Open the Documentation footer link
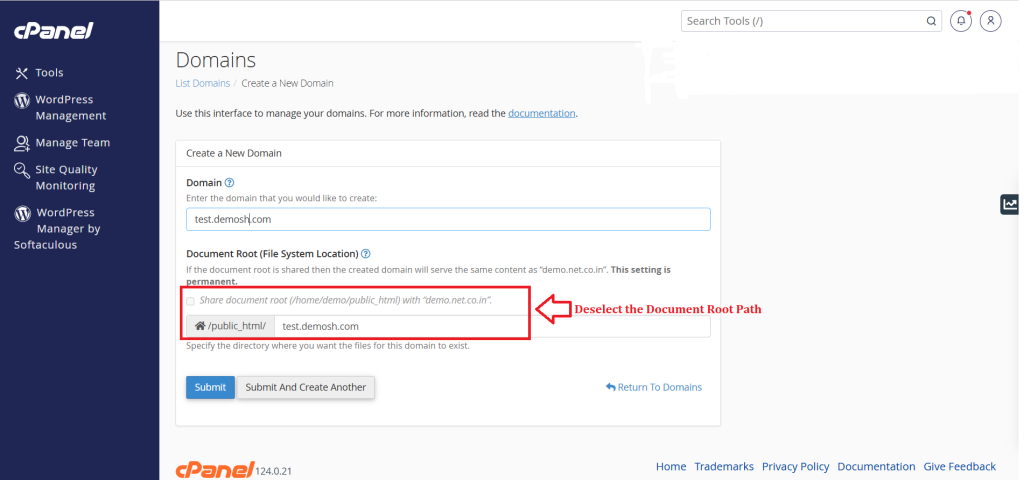Screen dimensions: 1024x480 pos(876,466)
